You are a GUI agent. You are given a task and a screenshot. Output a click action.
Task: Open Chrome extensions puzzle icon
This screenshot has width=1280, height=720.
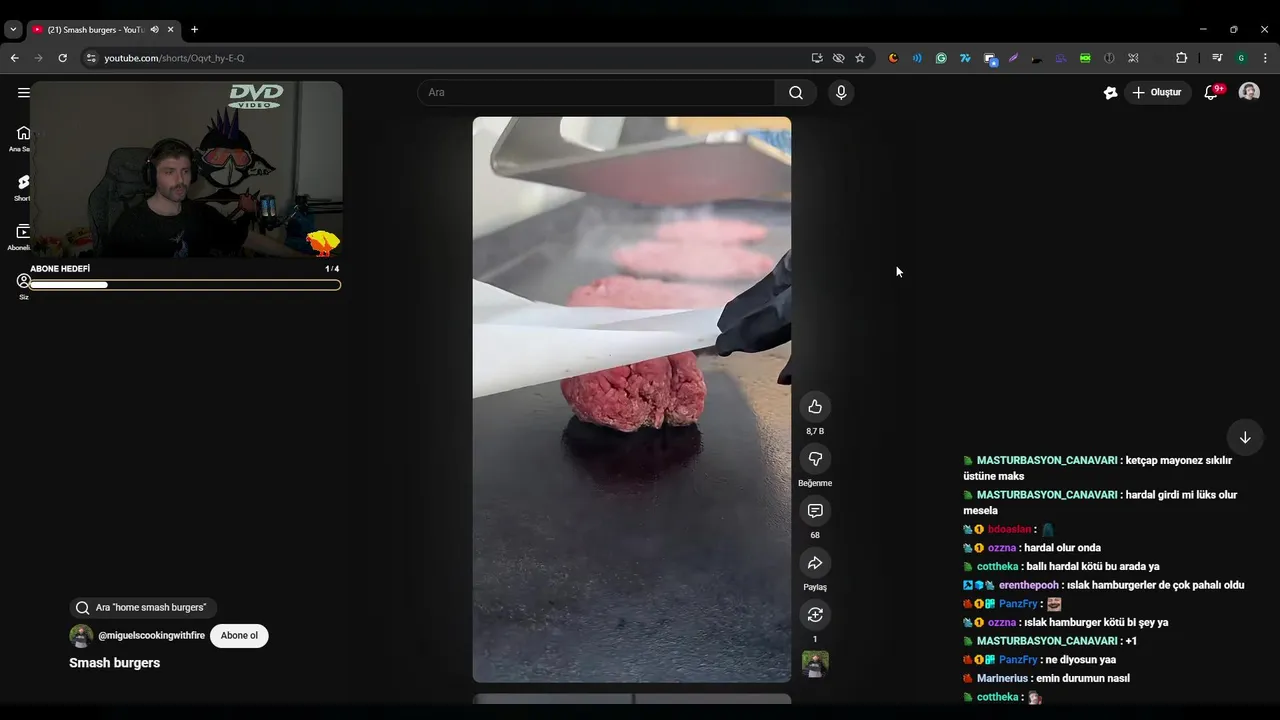(1181, 58)
